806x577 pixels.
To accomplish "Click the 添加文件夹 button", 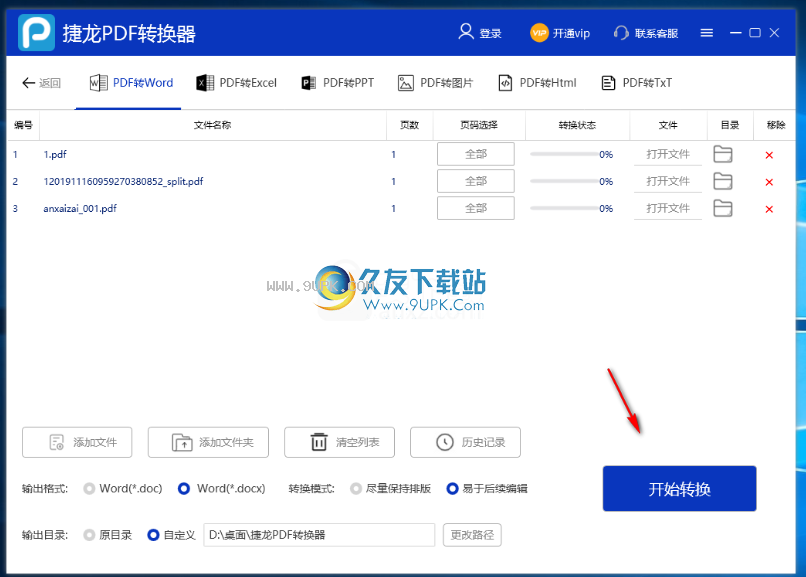I will pos(208,442).
